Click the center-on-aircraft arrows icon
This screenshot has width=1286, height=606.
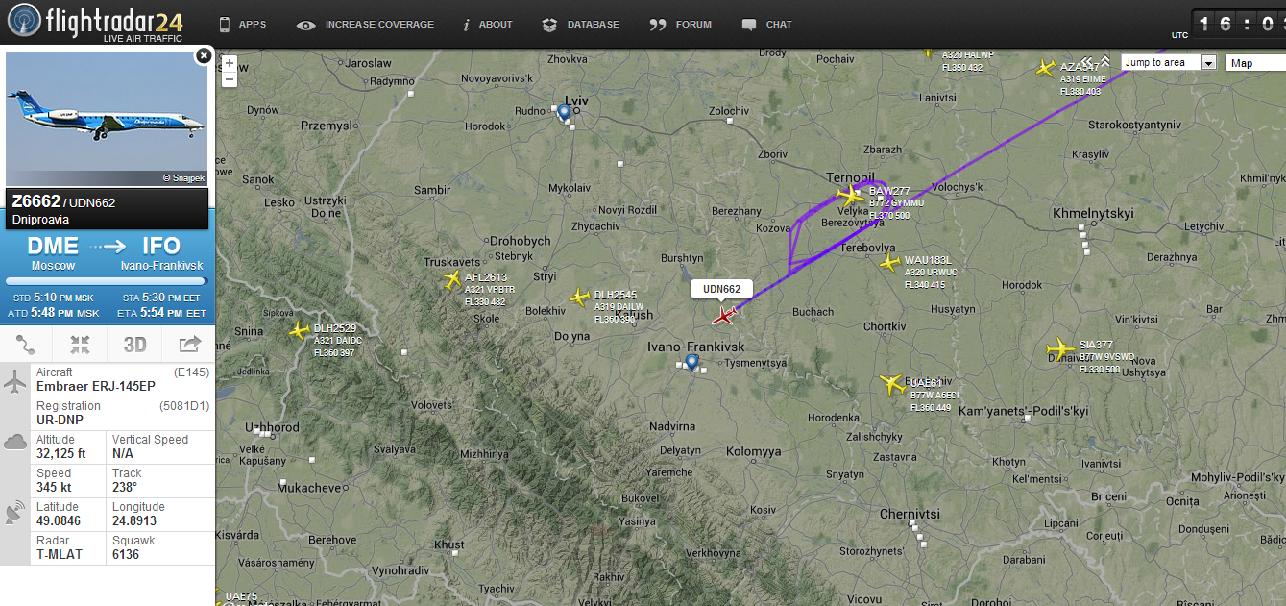click(80, 345)
